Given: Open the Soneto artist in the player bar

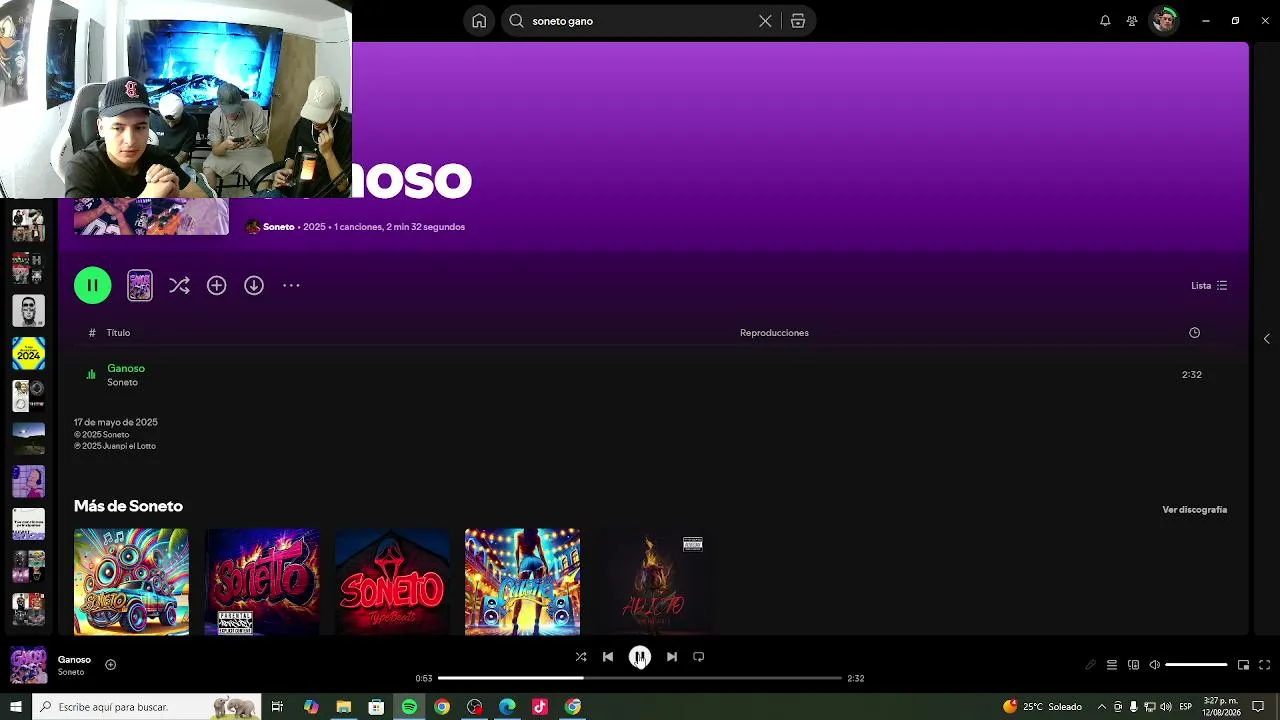Looking at the screenshot, I should pyautogui.click(x=71, y=672).
